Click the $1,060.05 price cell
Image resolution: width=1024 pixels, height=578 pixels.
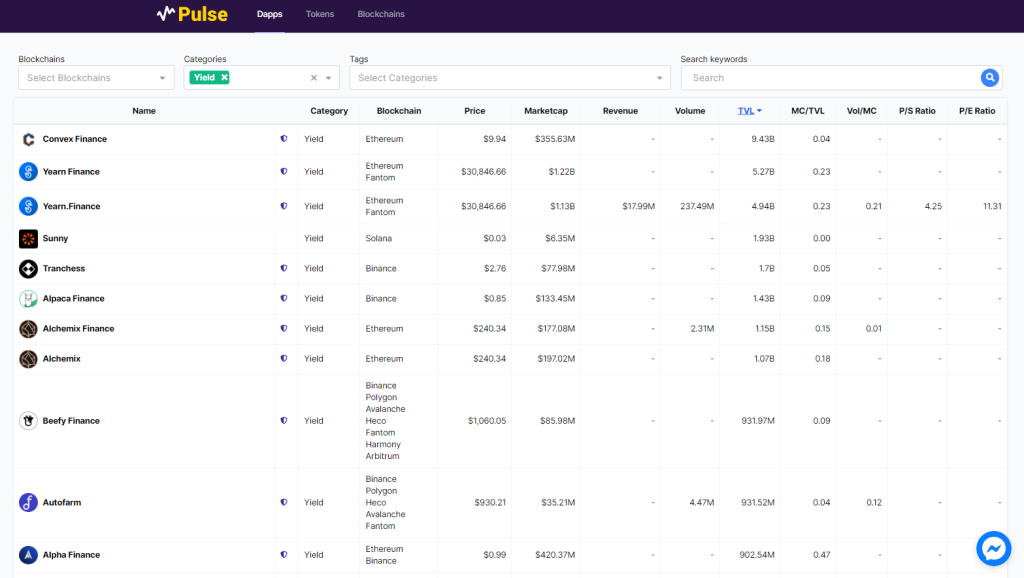[x=487, y=421]
